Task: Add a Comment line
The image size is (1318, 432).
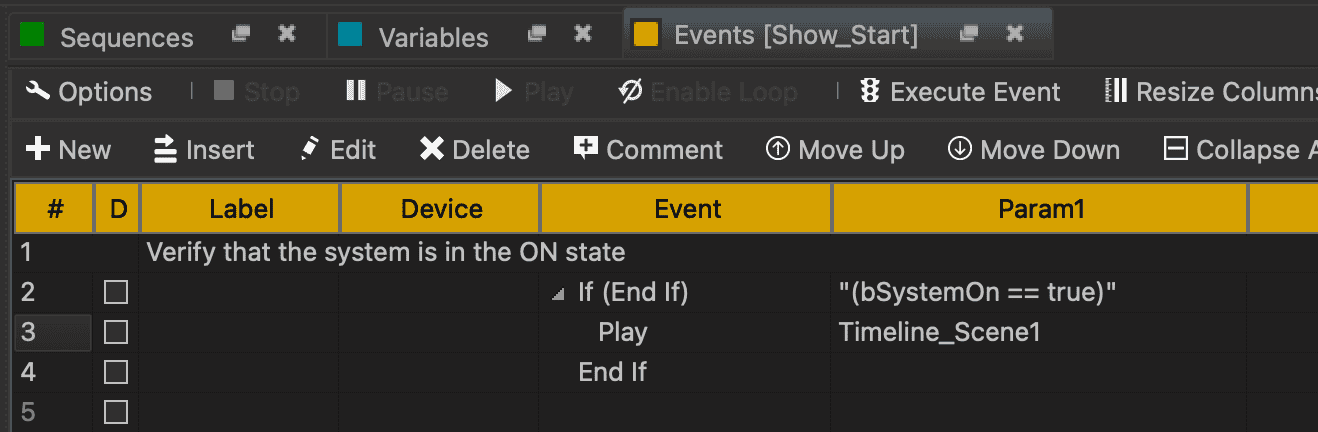Action: click(x=648, y=150)
